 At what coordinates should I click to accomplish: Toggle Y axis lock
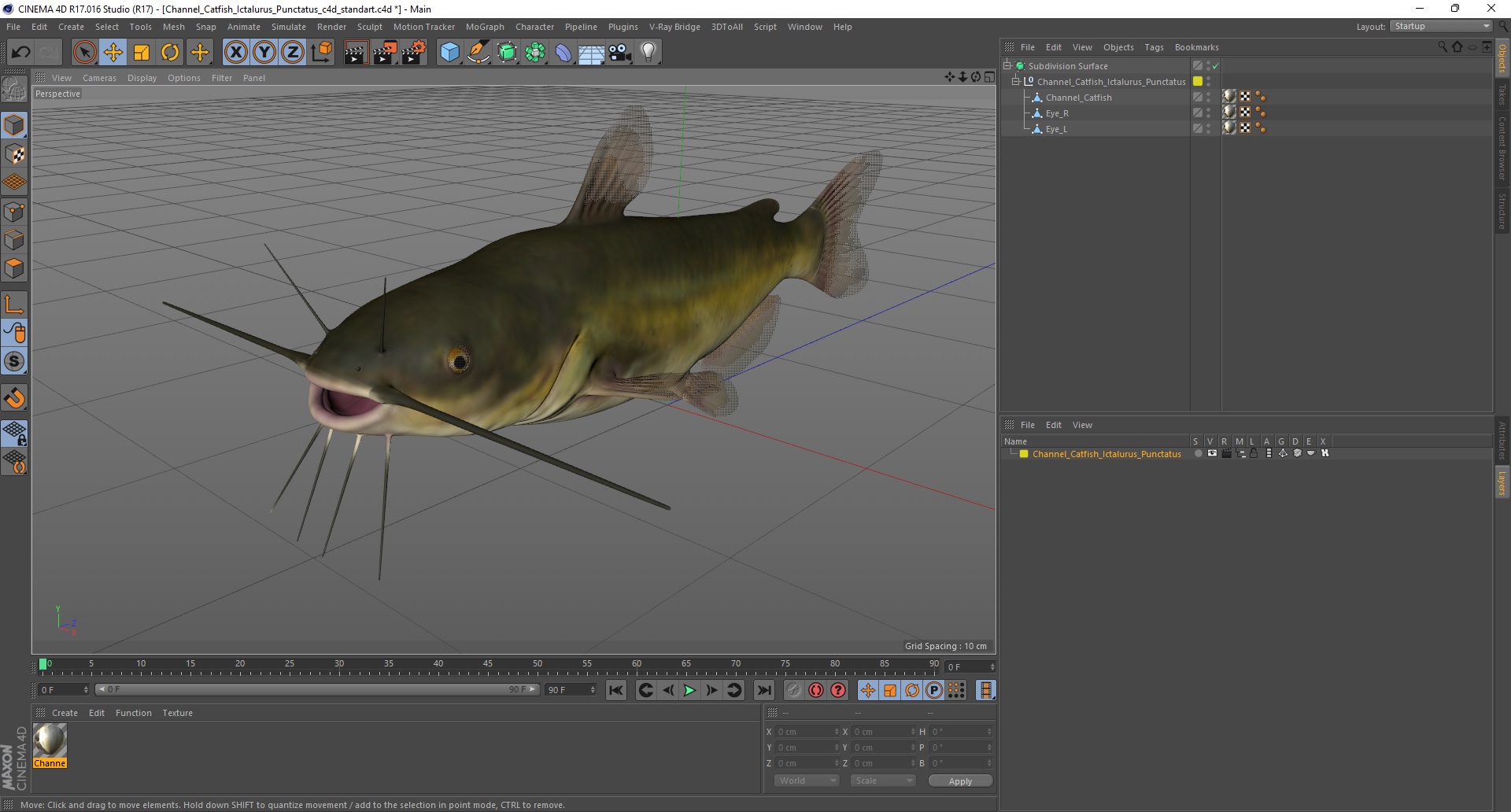pyautogui.click(x=264, y=53)
